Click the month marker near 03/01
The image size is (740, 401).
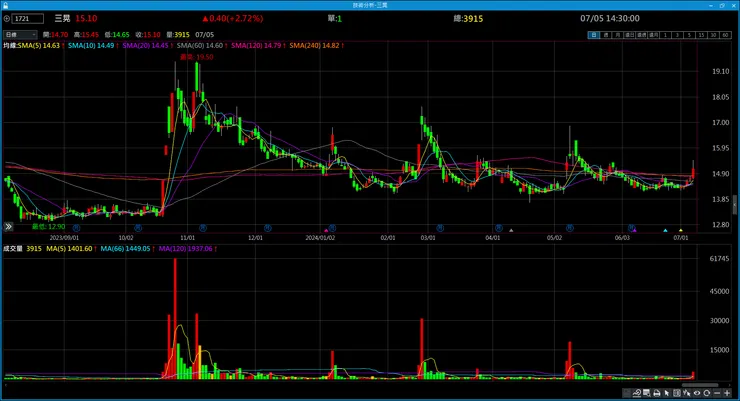[440, 228]
